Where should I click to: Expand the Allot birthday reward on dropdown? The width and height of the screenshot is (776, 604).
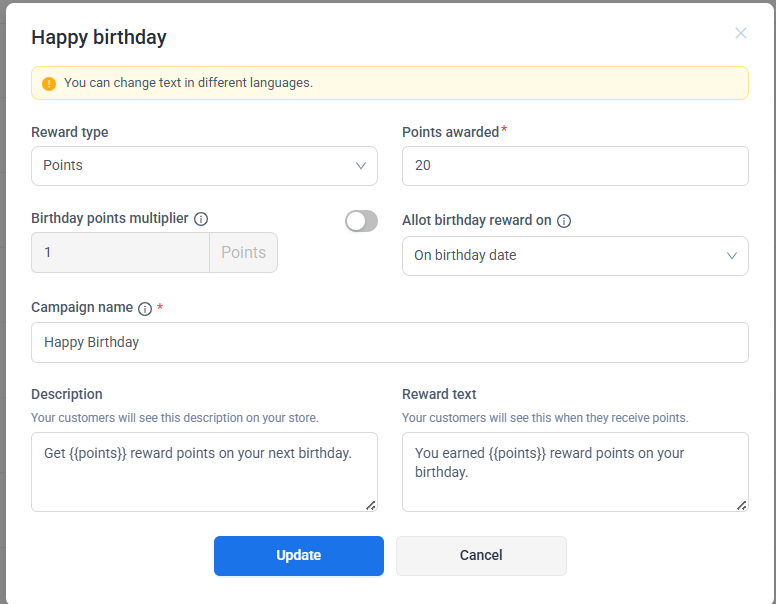(575, 256)
